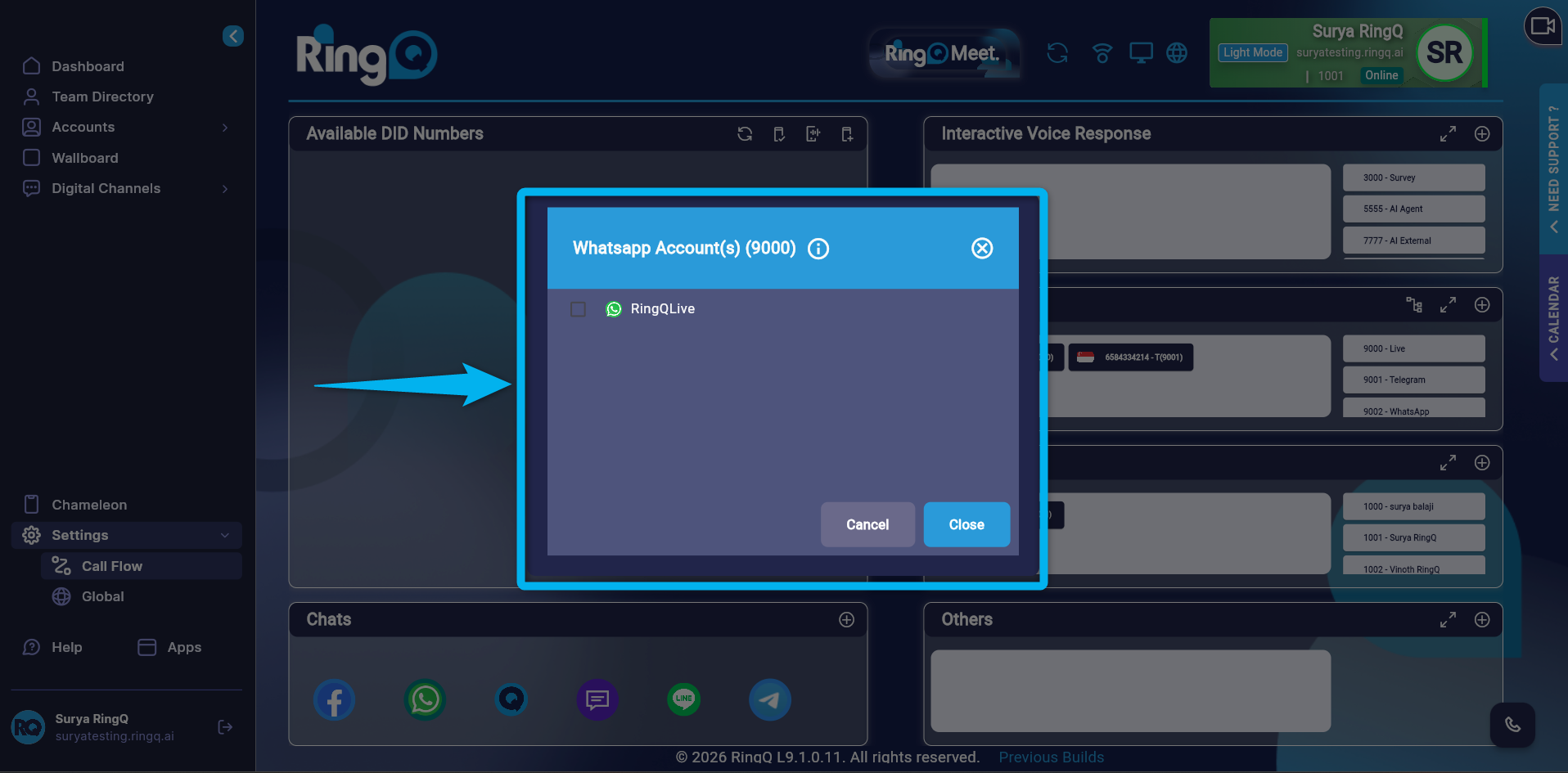Screen dimensions: 1568x773
Task: Open the Apps section
Action: tap(169, 647)
